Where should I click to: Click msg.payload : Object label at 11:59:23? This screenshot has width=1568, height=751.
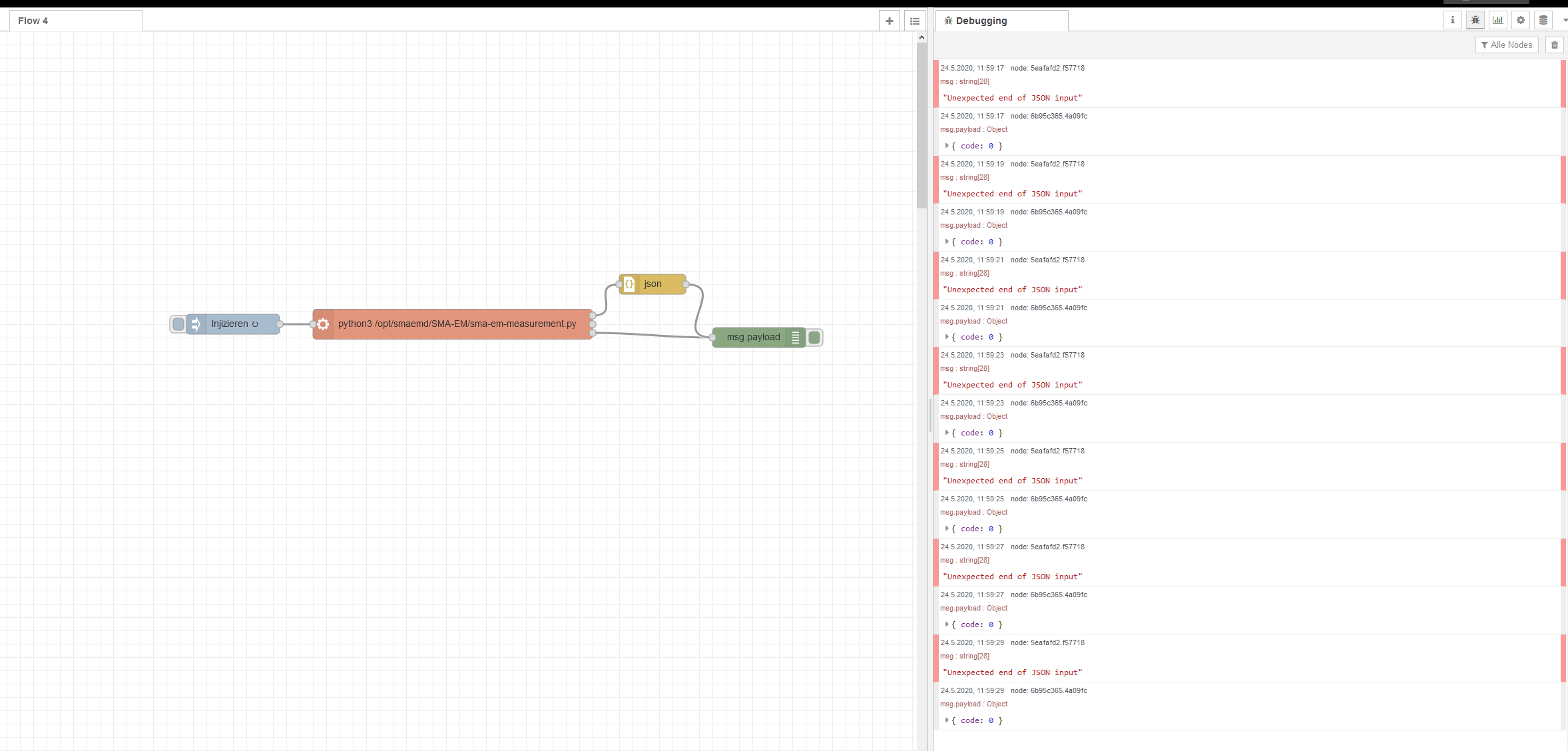pos(973,416)
